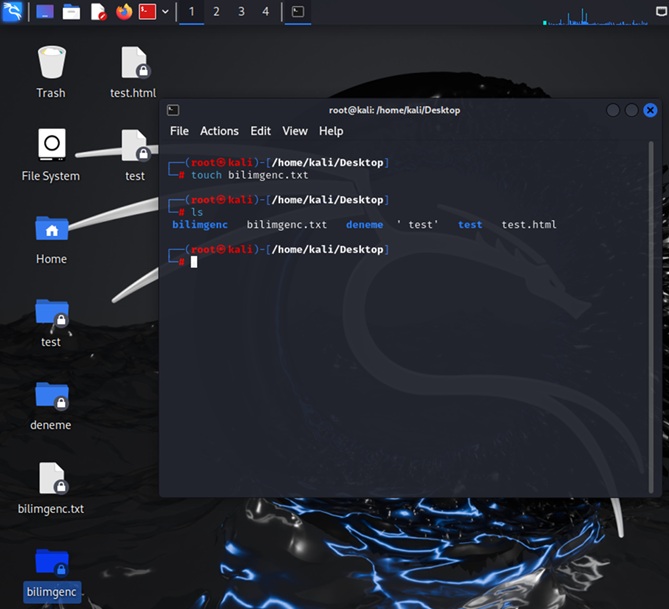Click 'bilimgenc' directory name in ls output
The width and height of the screenshot is (669, 609).
point(200,225)
